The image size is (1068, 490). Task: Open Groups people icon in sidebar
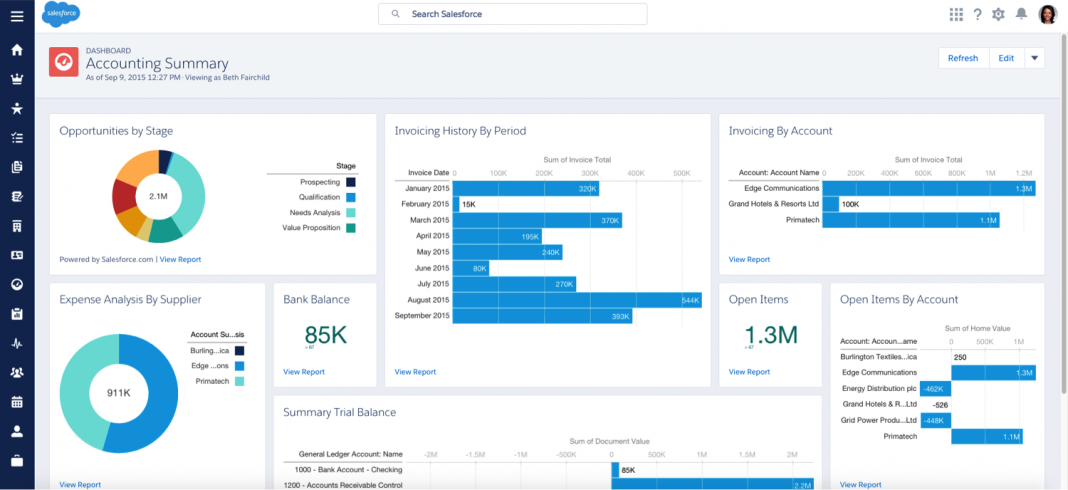point(17,373)
